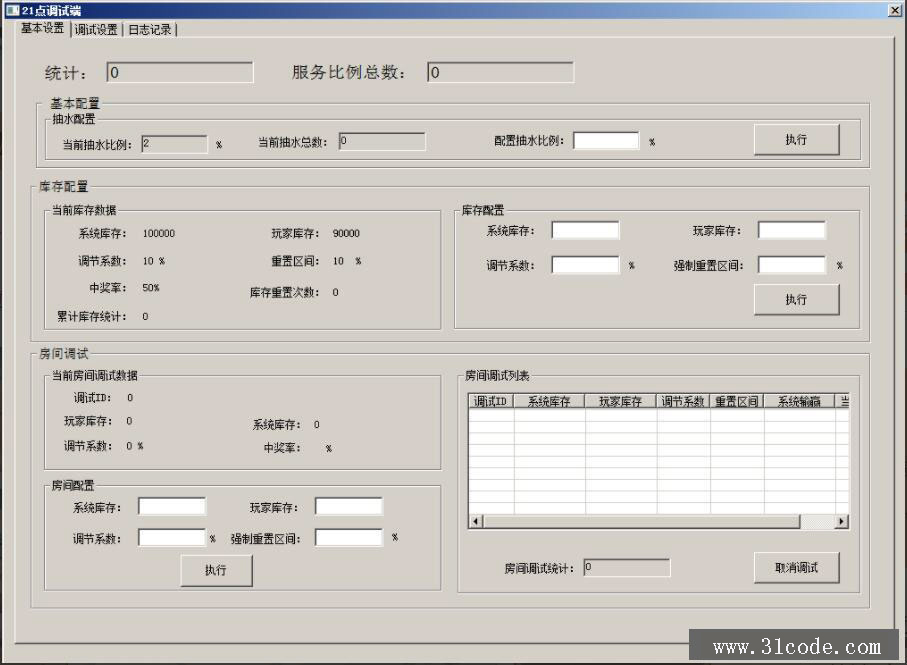Click 执行 button in 抽水配置 section

pos(796,140)
